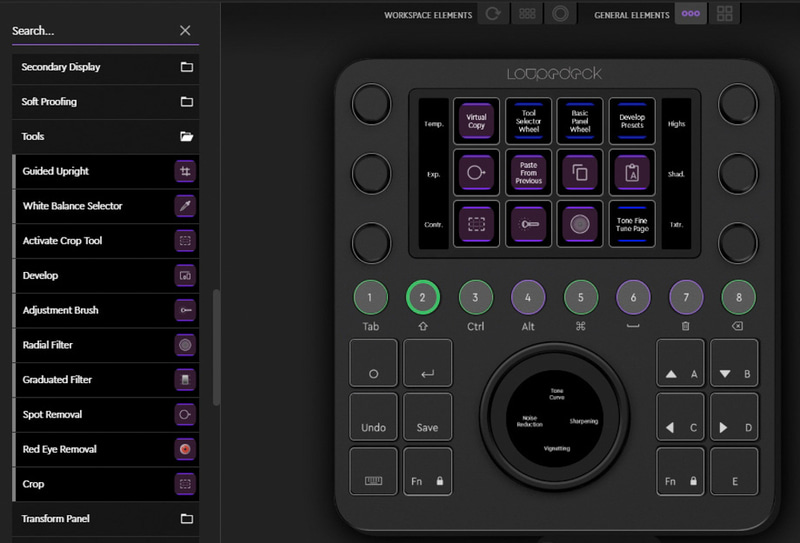Select round button 1 labeled Tab
Screen dimensions: 800x543
tap(370, 297)
